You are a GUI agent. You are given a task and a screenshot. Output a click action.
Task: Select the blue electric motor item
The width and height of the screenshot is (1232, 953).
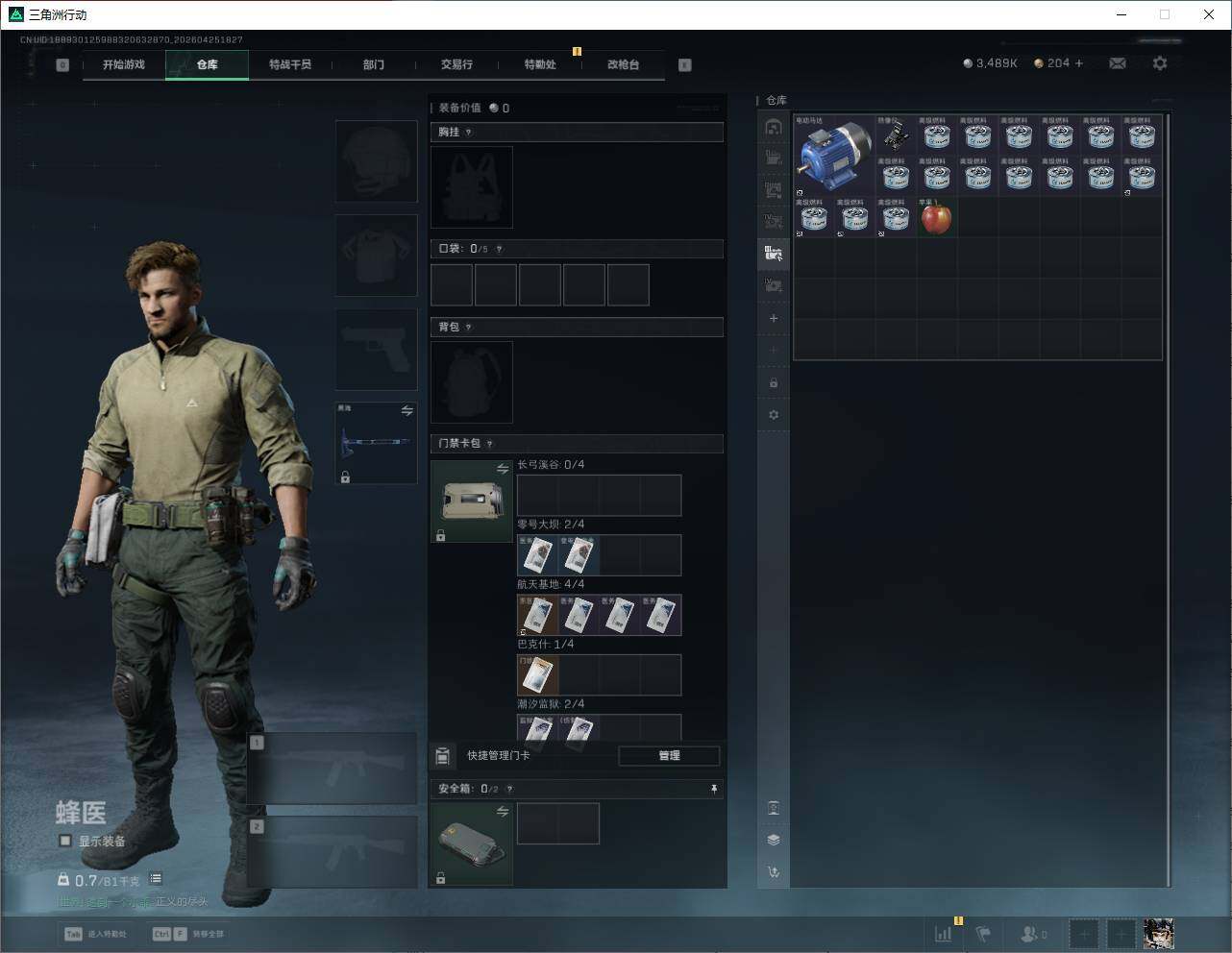834,156
